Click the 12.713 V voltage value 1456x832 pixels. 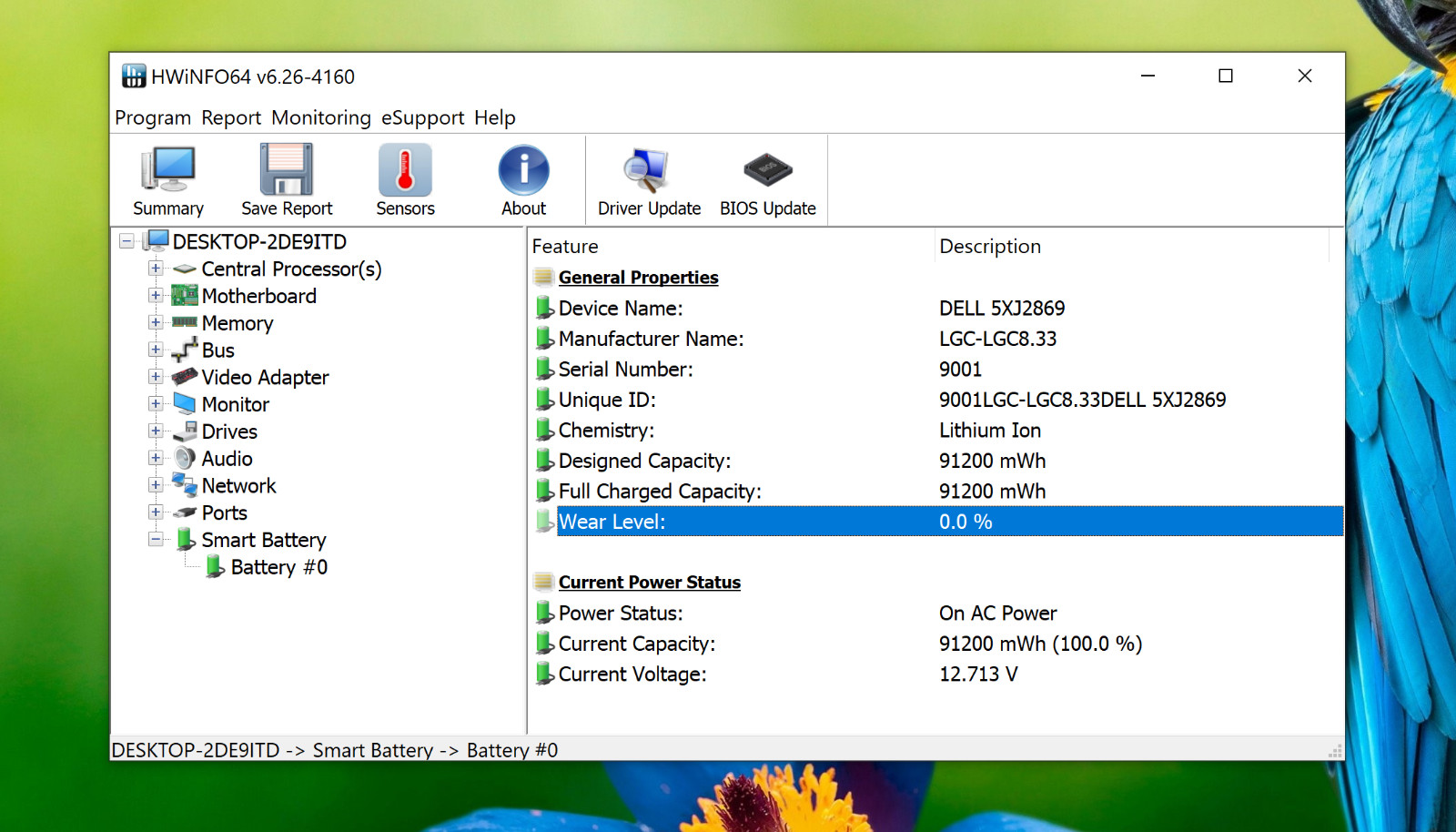[x=978, y=674]
